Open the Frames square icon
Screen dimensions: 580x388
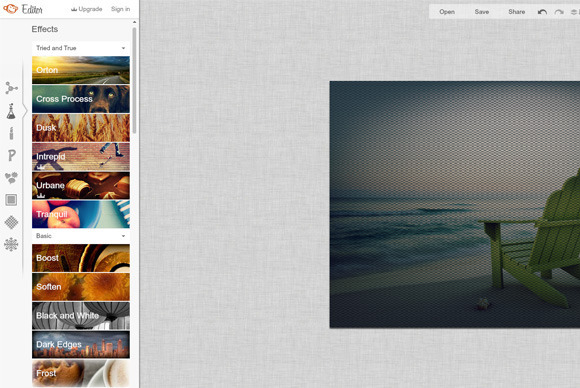pyautogui.click(x=11, y=200)
